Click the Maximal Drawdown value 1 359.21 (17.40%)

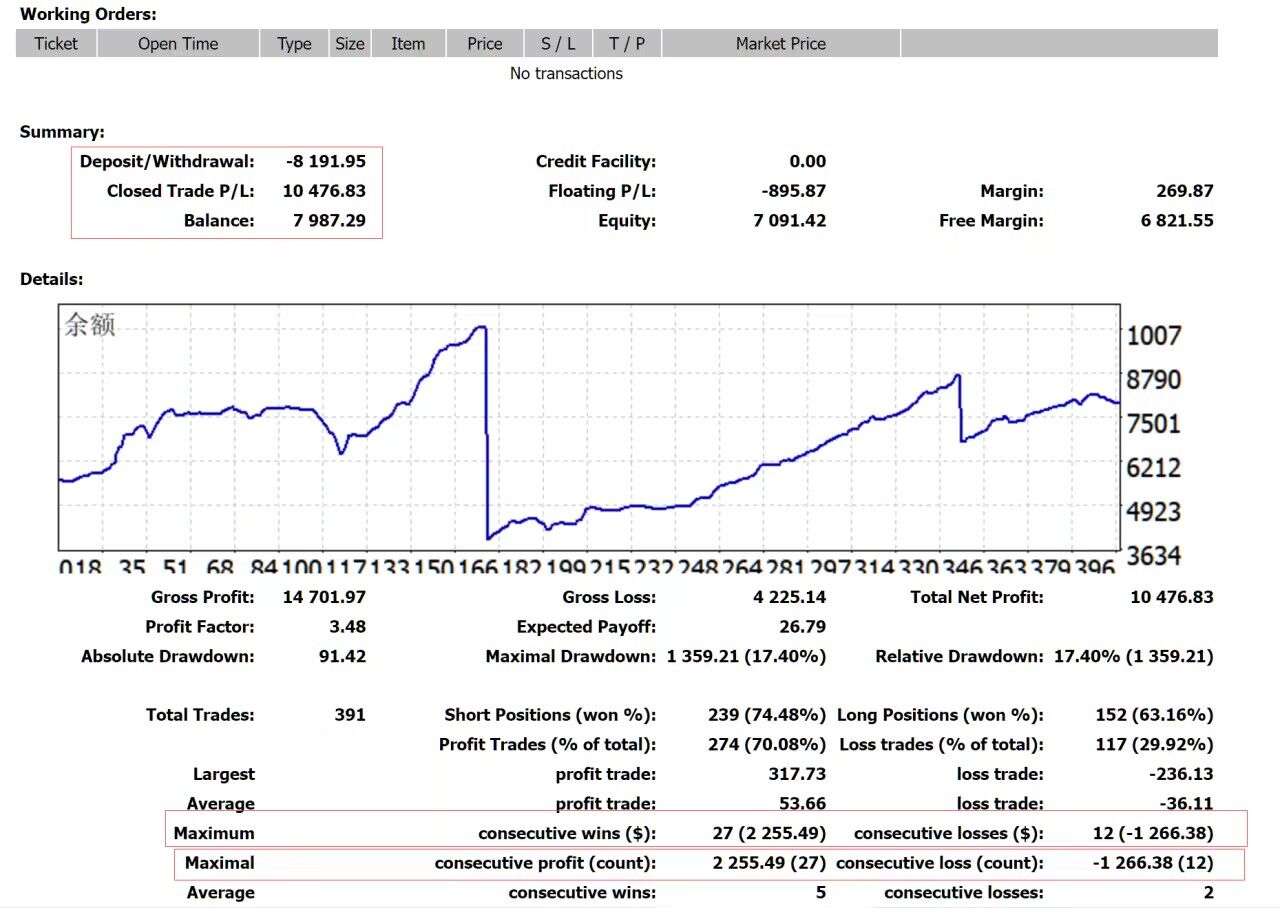click(x=746, y=657)
